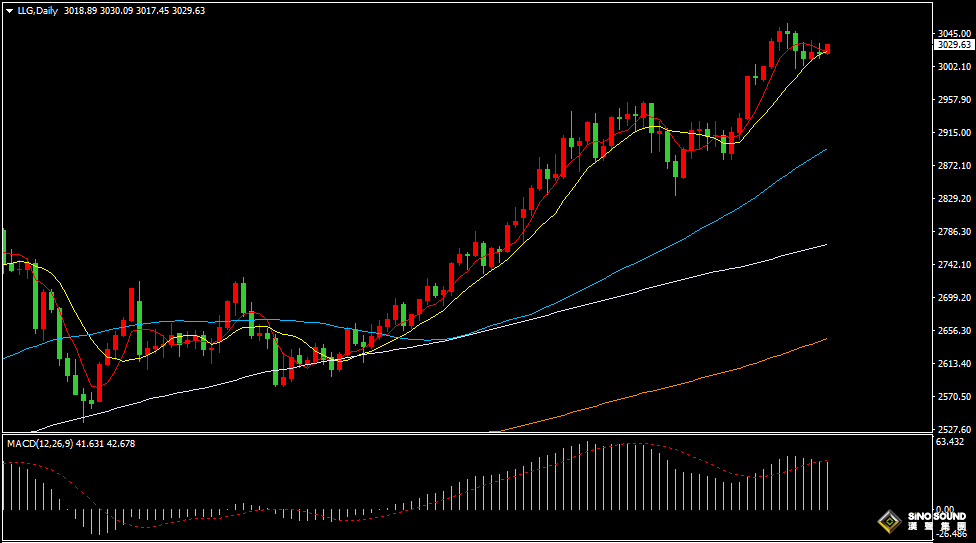Click the LLG,Daily symbol label

[x=37, y=11]
